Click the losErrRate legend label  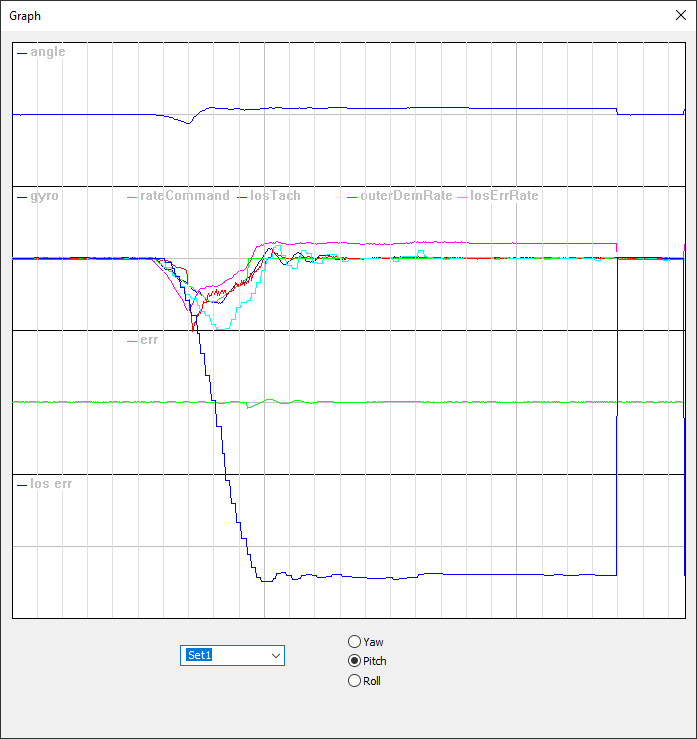pos(504,196)
